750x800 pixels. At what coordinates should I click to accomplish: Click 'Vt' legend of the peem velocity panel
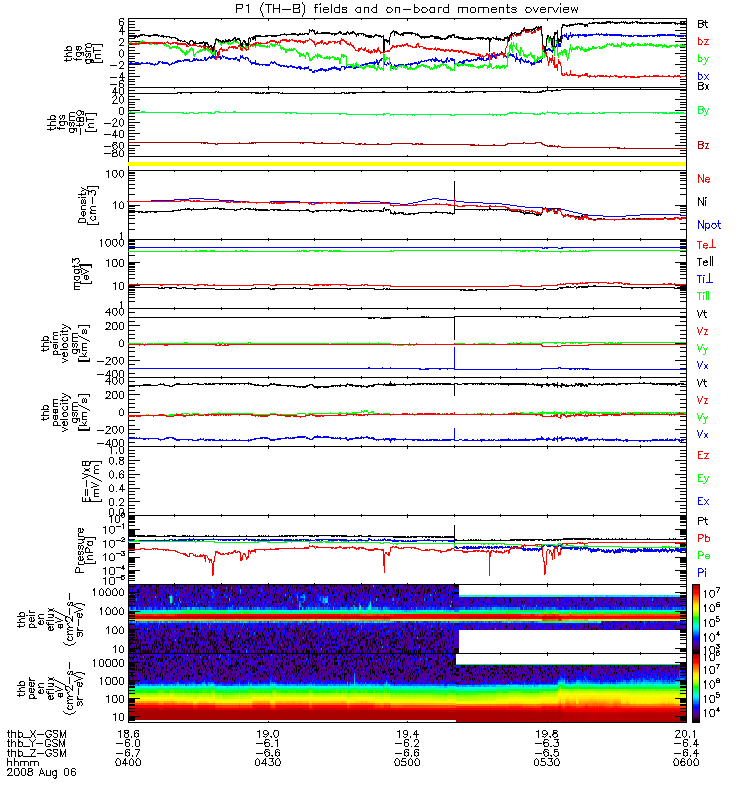702,383
